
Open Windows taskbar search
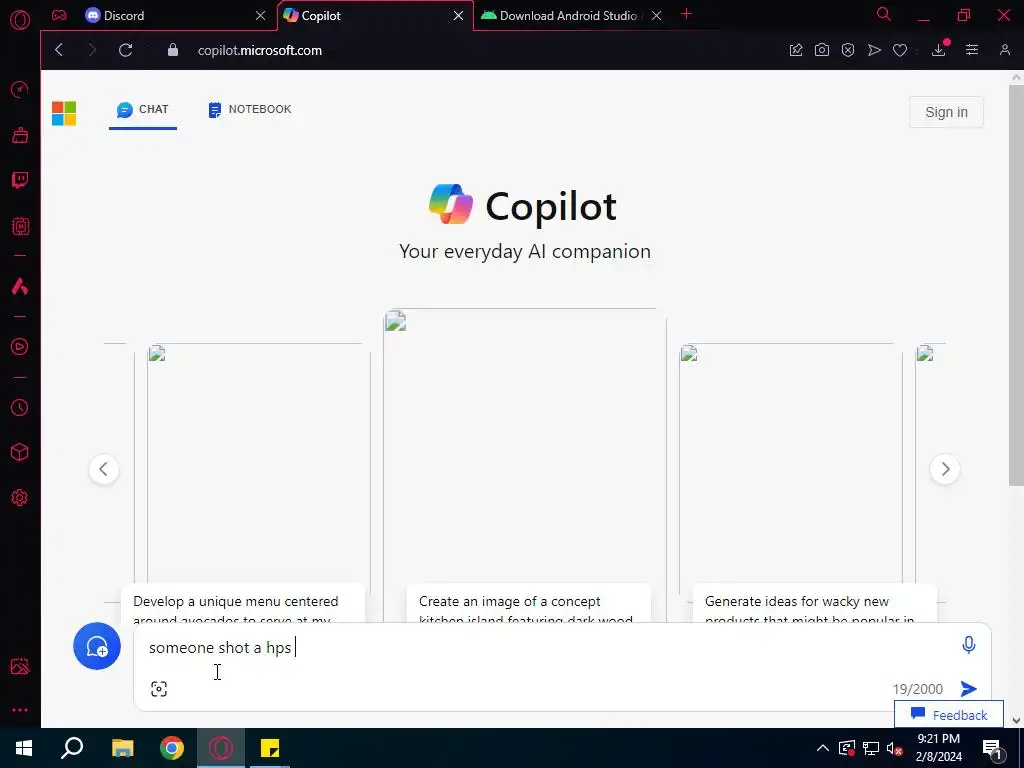(72, 748)
